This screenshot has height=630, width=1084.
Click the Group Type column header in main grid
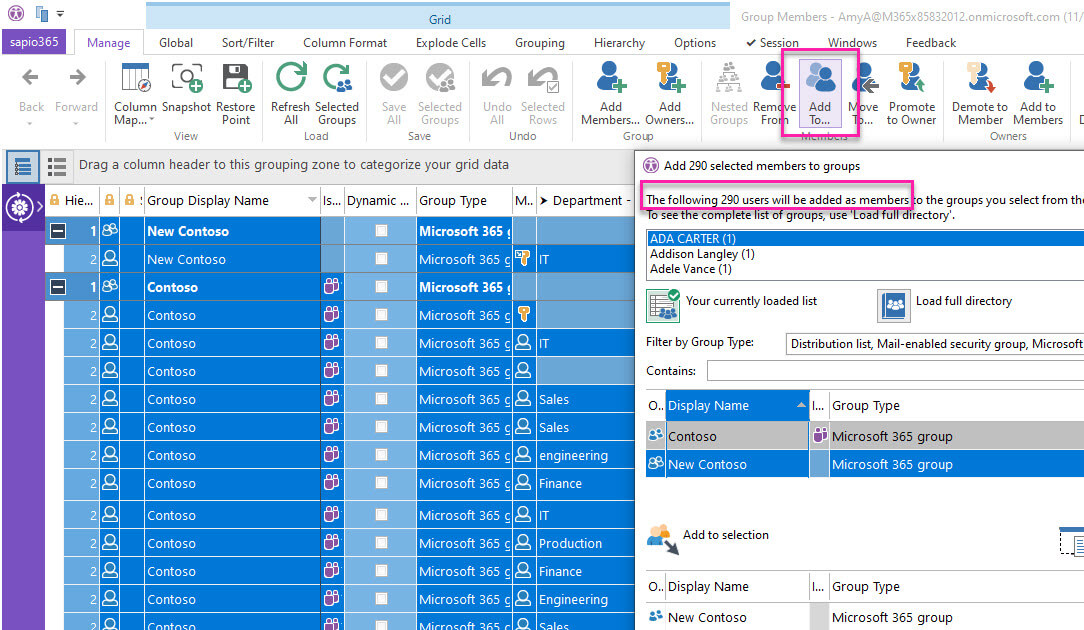[x=464, y=201]
